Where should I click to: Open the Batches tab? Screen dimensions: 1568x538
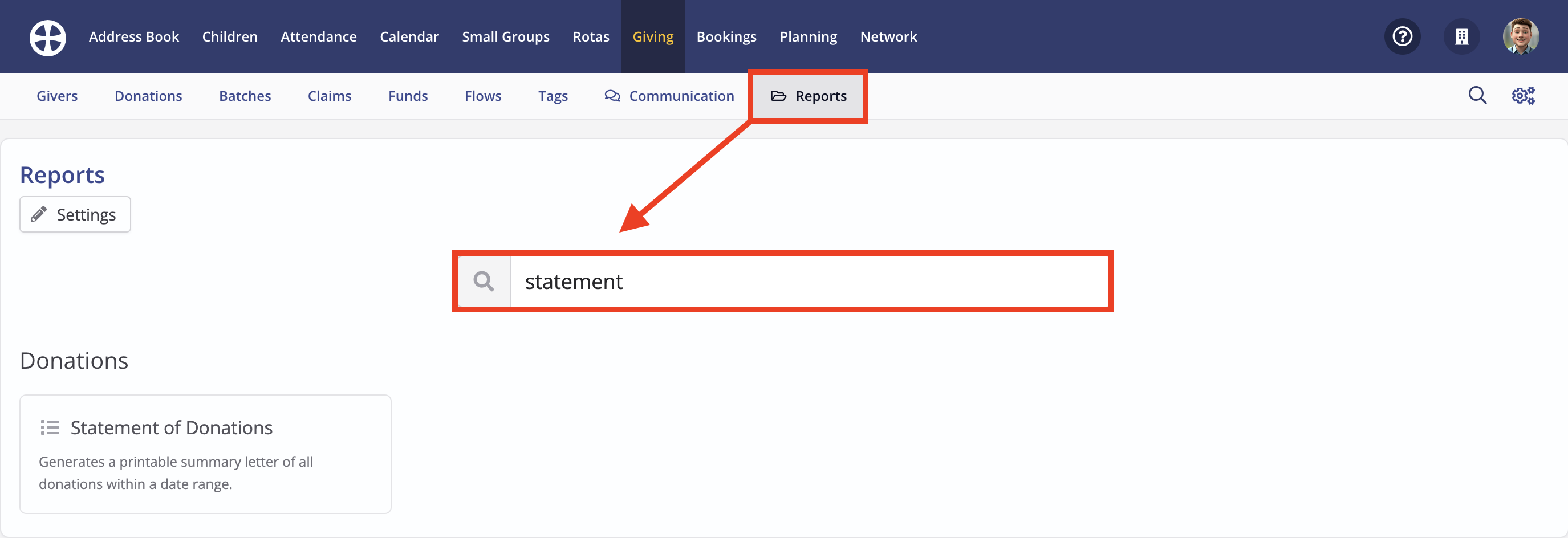point(245,96)
